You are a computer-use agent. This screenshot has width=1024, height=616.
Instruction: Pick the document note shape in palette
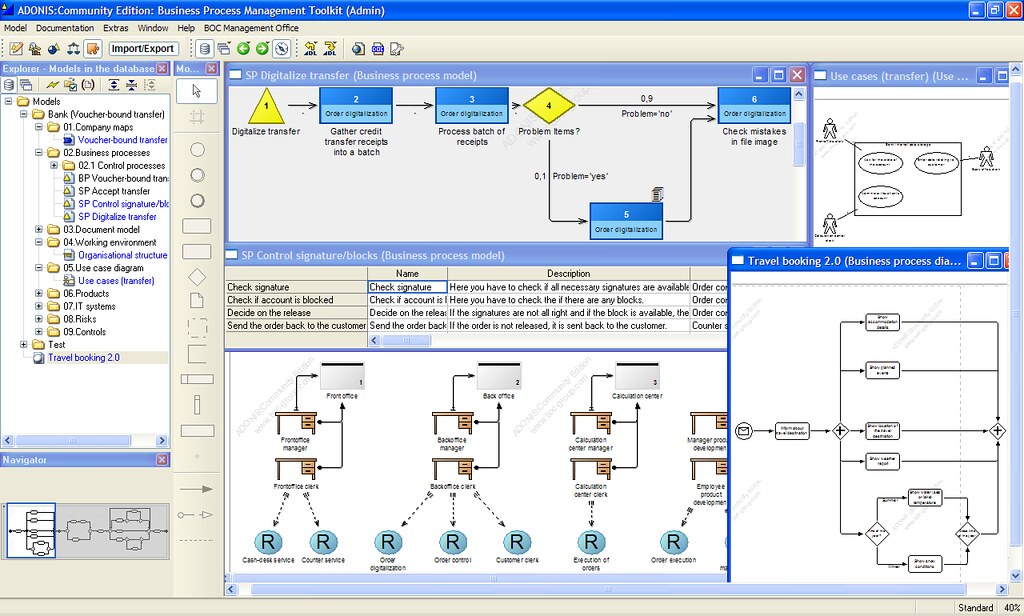tap(197, 300)
